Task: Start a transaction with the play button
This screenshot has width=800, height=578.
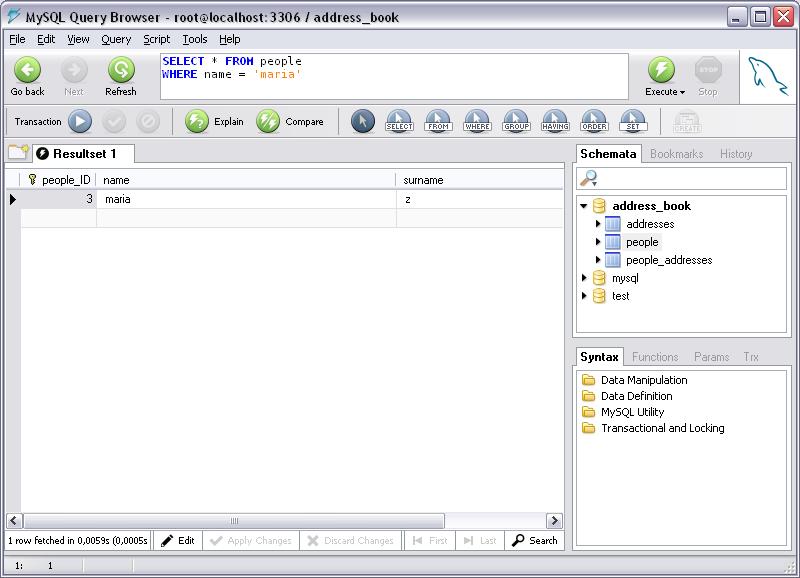Action: [80, 121]
